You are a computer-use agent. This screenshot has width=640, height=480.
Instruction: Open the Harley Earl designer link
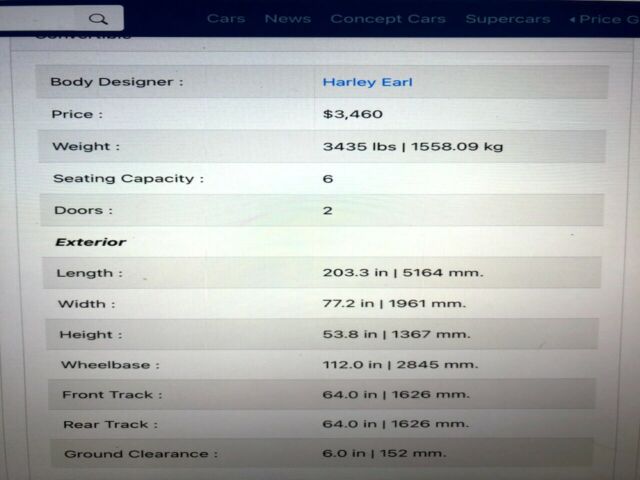pyautogui.click(x=367, y=82)
